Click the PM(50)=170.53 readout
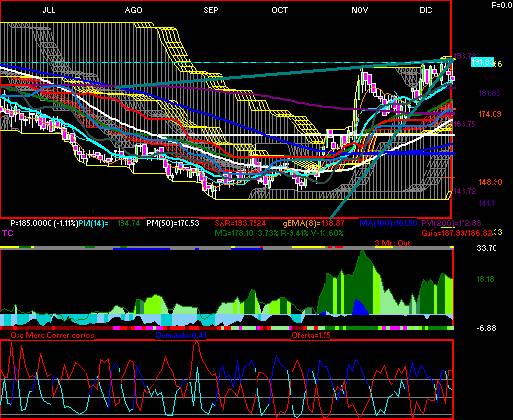 [x=173, y=223]
